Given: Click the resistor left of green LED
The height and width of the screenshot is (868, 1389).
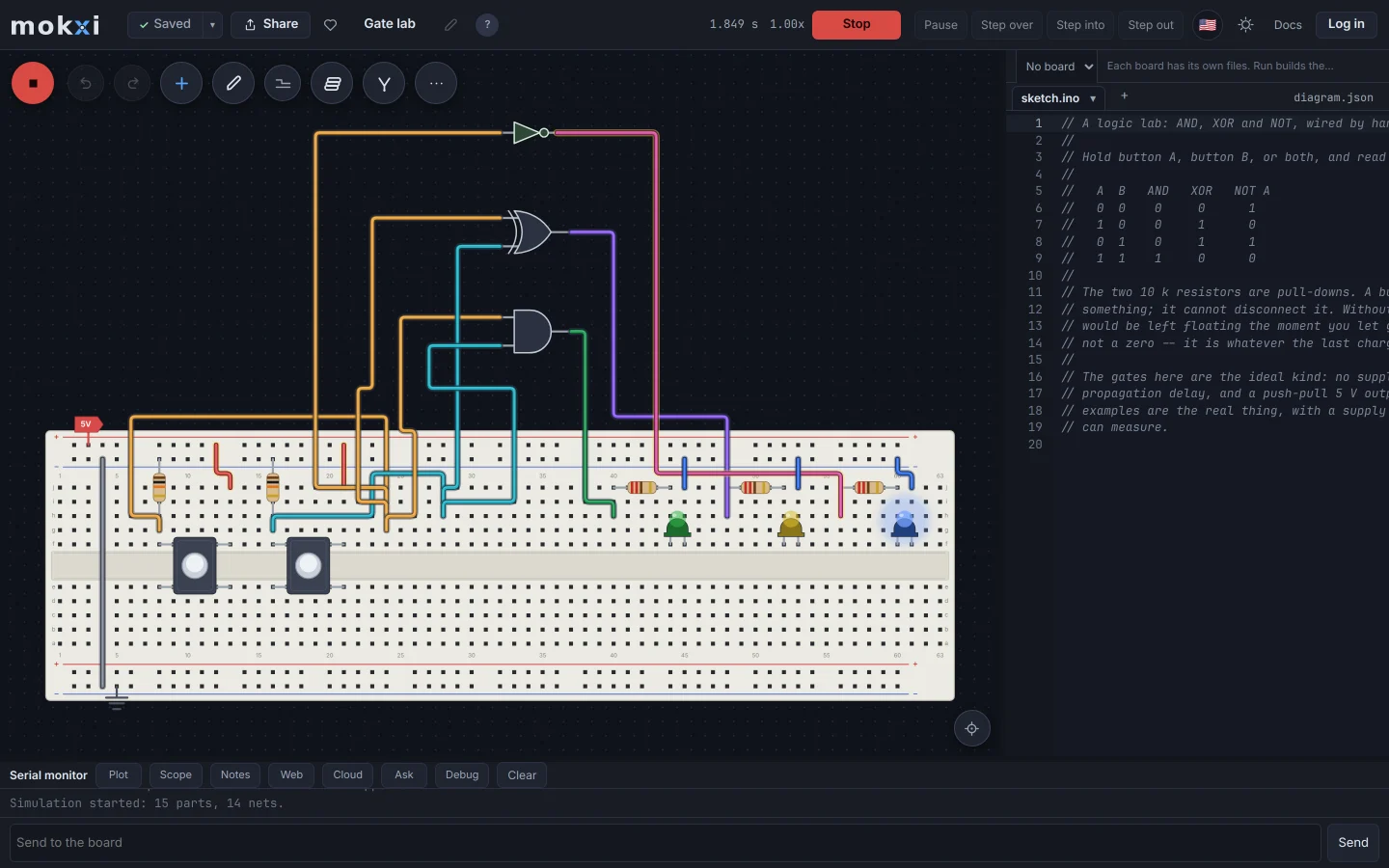Looking at the screenshot, I should point(641,488).
